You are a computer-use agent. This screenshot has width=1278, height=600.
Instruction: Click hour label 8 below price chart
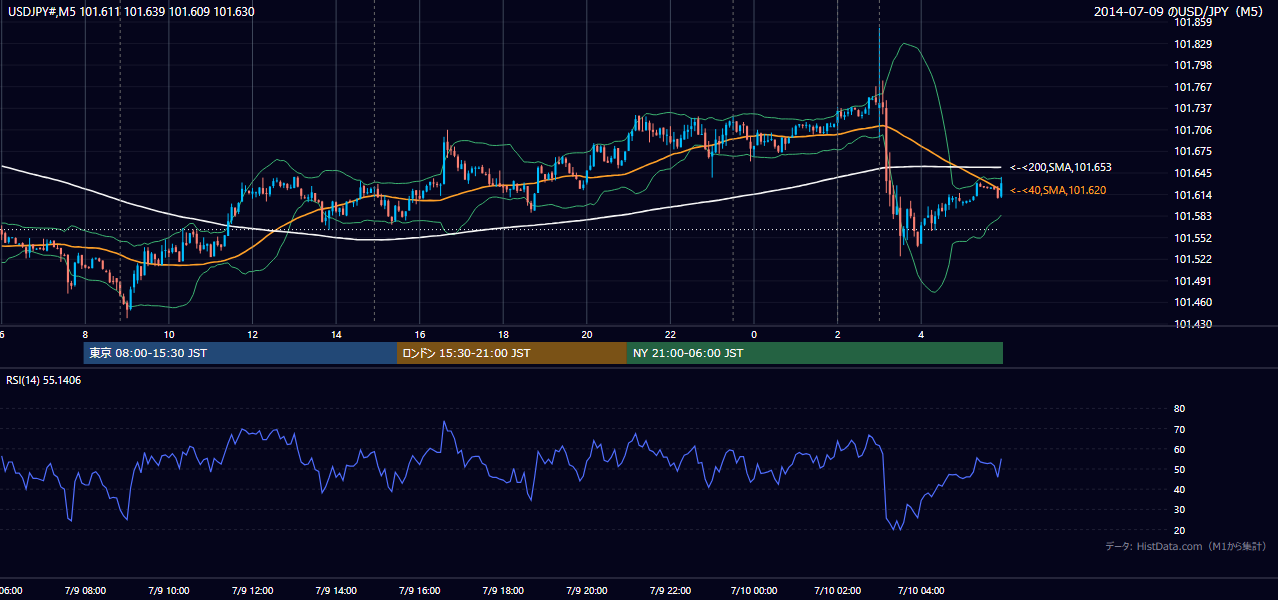coord(86,334)
